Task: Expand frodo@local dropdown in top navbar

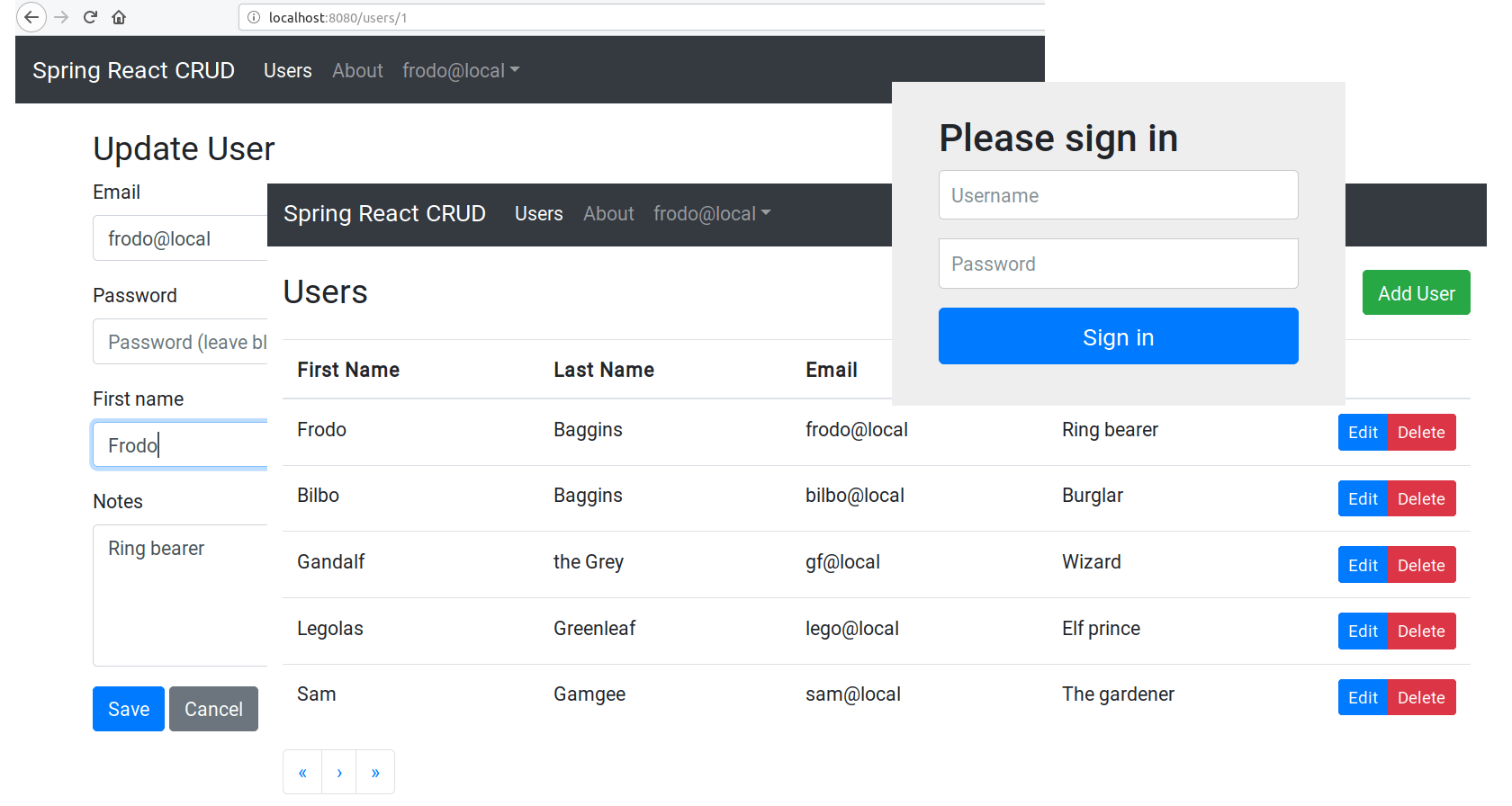Action: (x=460, y=70)
